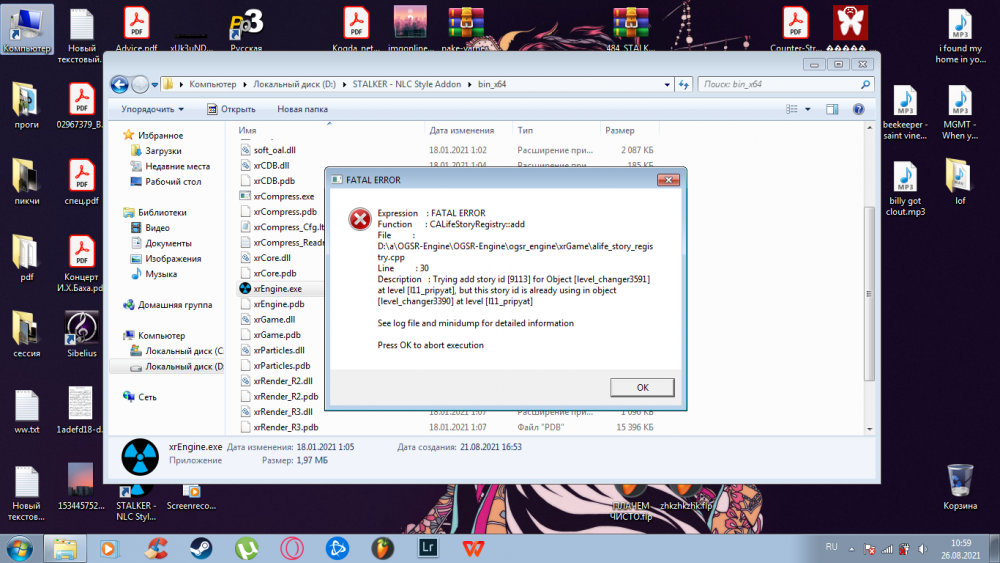
Task: Open Opera browser from taskbar
Action: point(292,548)
